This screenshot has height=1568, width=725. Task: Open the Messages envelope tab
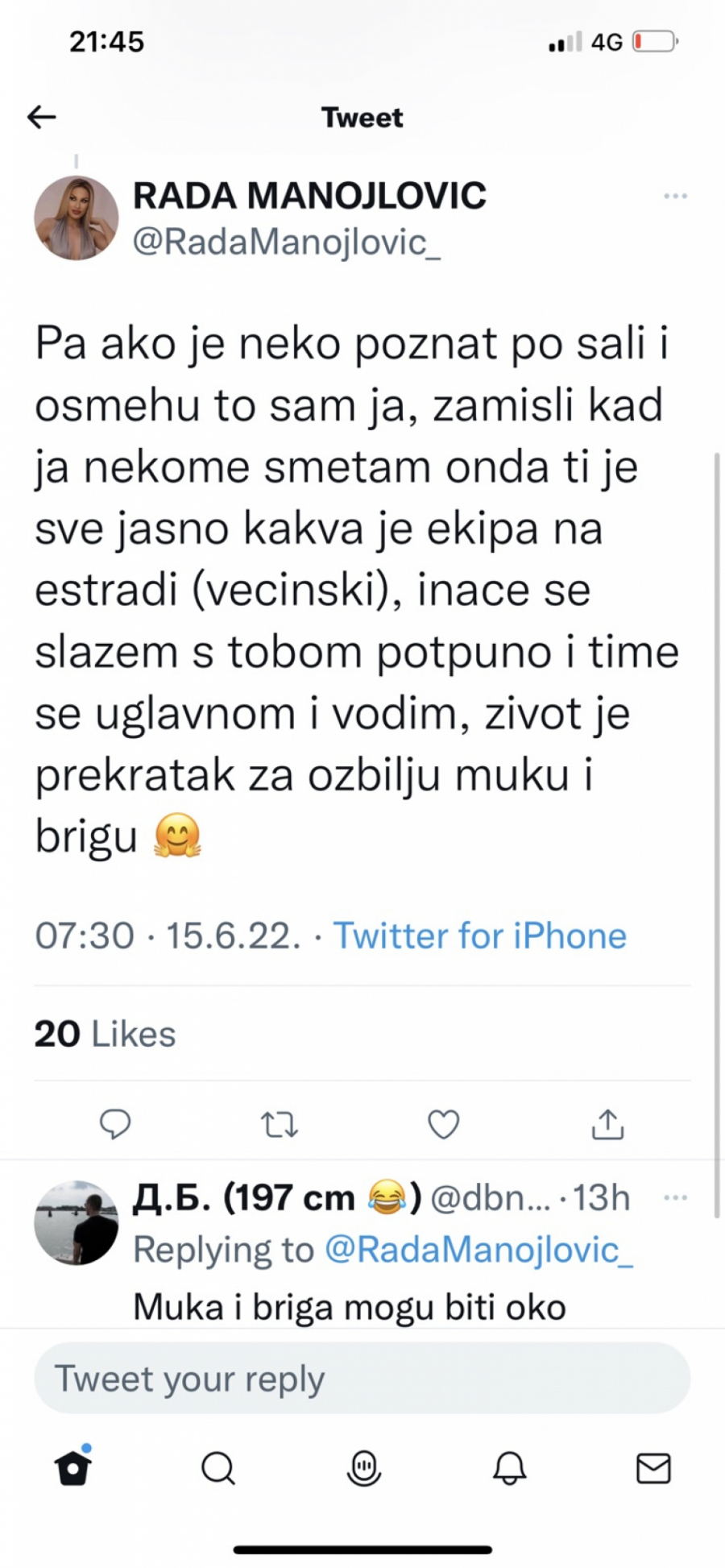pyautogui.click(x=653, y=1468)
